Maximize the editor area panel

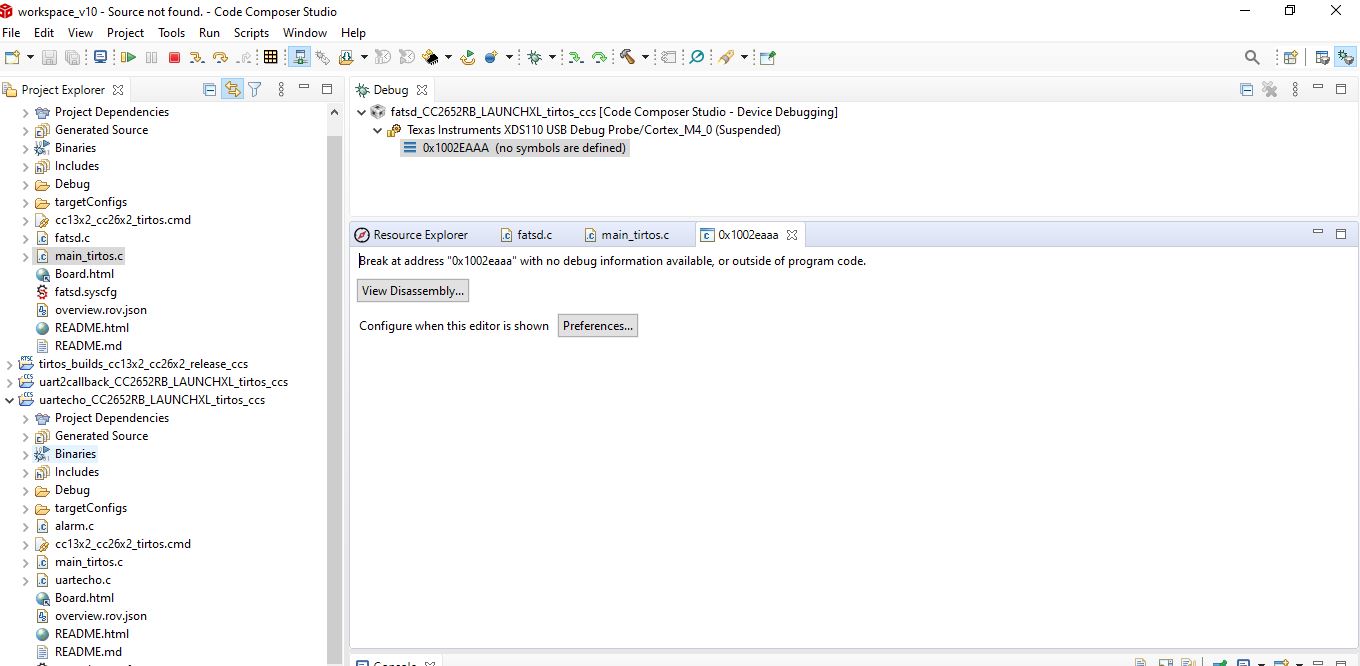point(1341,233)
